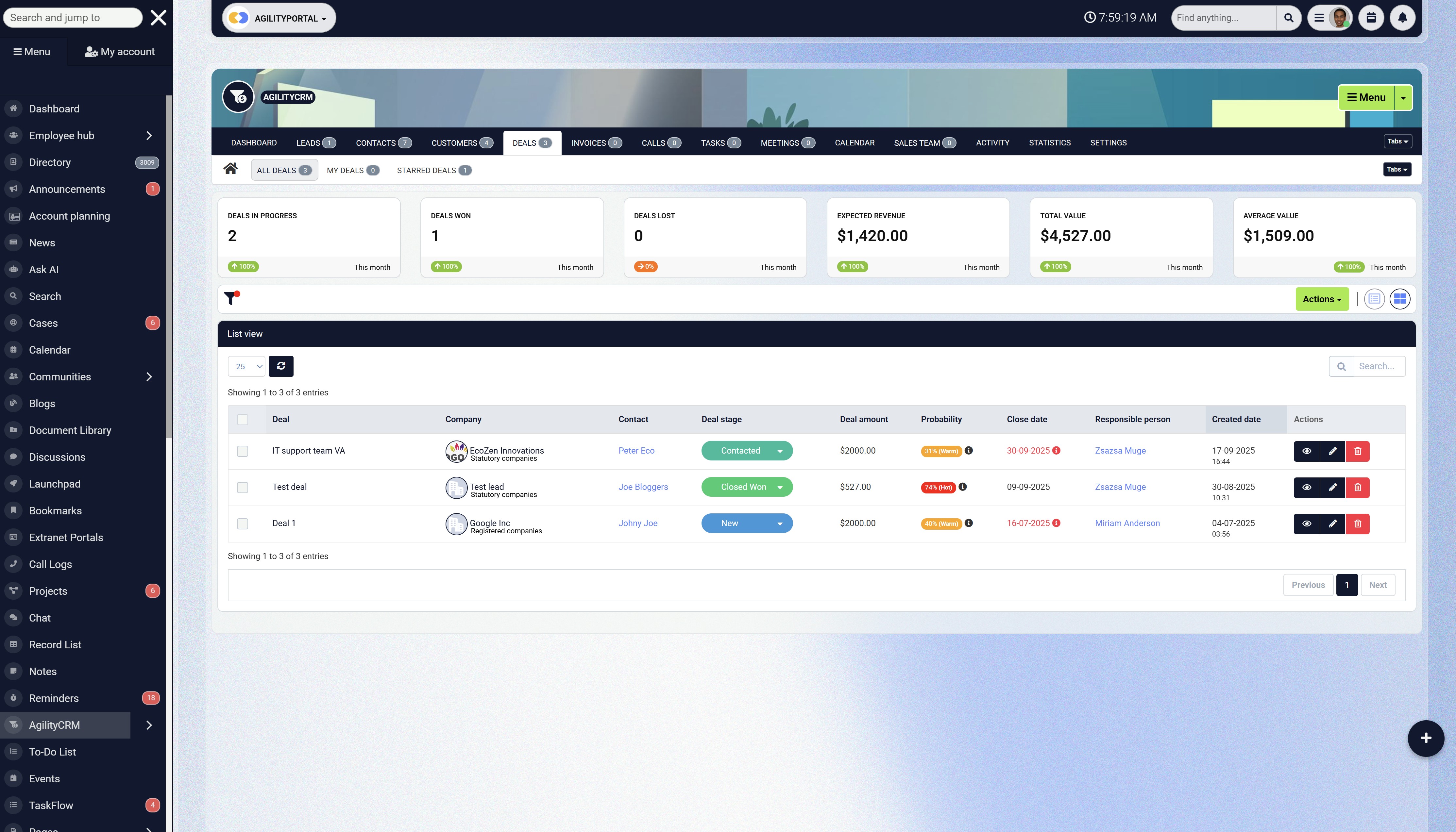The width and height of the screenshot is (1456, 832).
Task: Edit the Test deal with pencil icon
Action: (1332, 488)
